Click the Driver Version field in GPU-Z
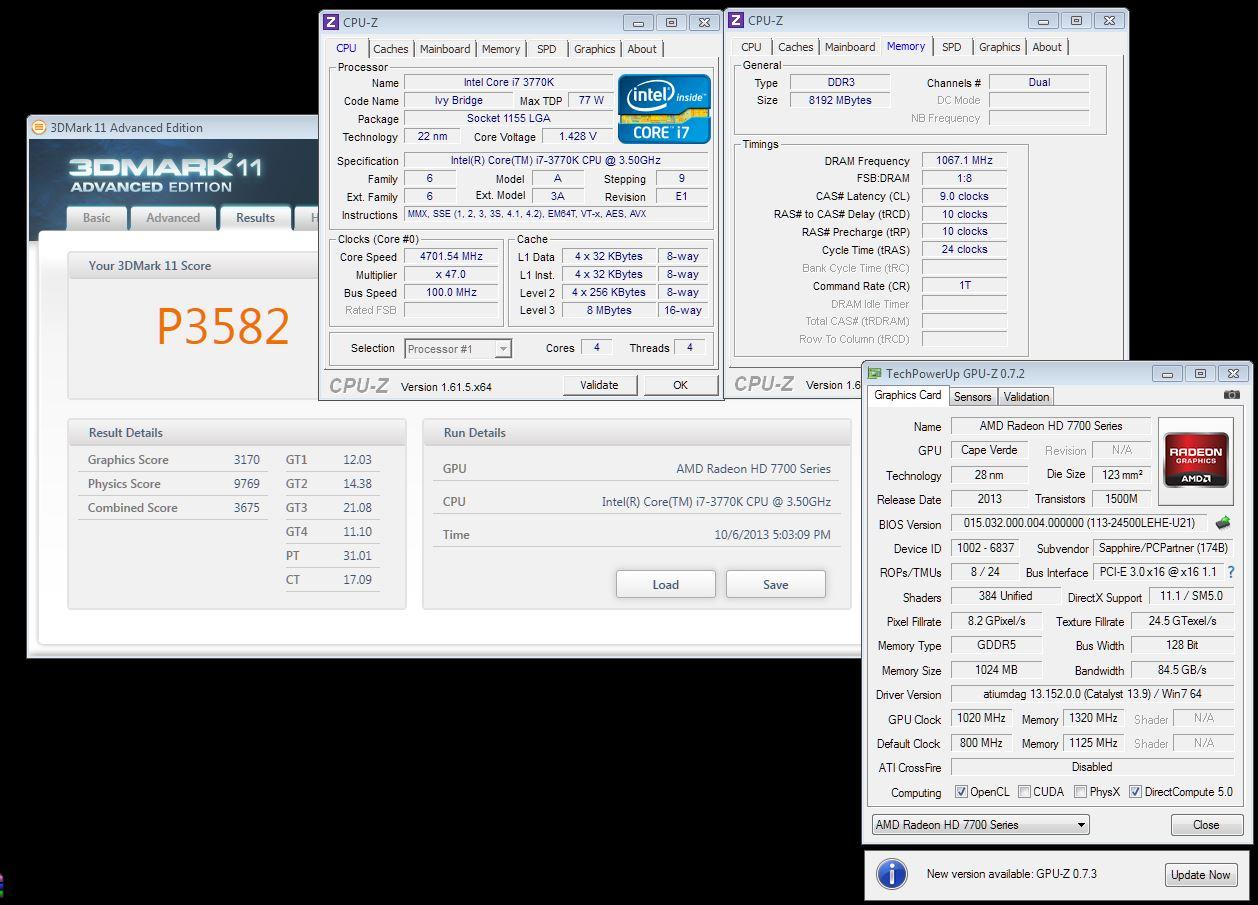Image resolution: width=1258 pixels, height=905 pixels. point(1092,694)
